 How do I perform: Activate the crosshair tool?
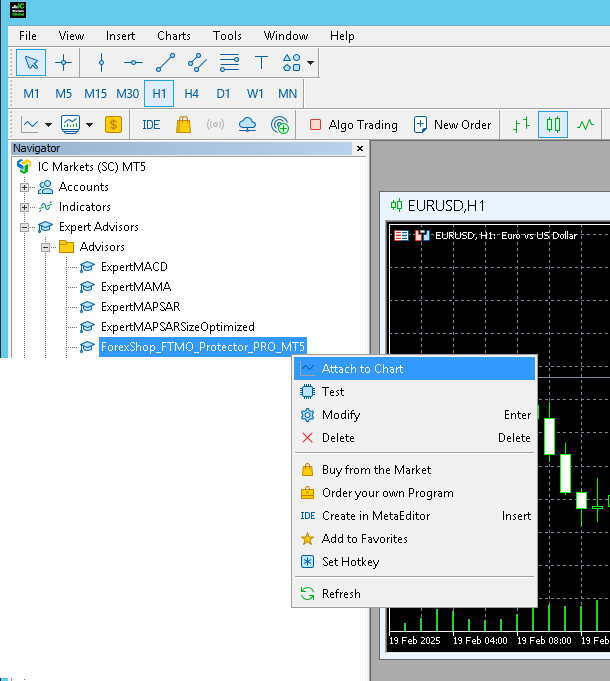(63, 63)
